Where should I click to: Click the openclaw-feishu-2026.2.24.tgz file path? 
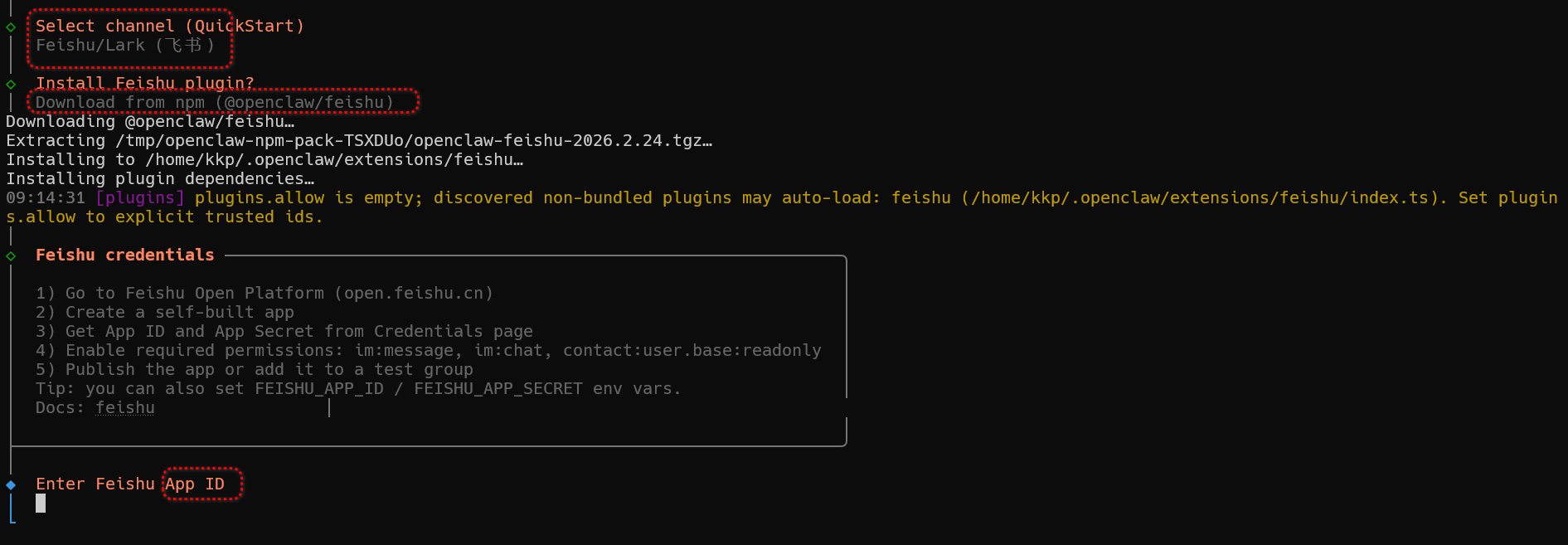pos(414,141)
